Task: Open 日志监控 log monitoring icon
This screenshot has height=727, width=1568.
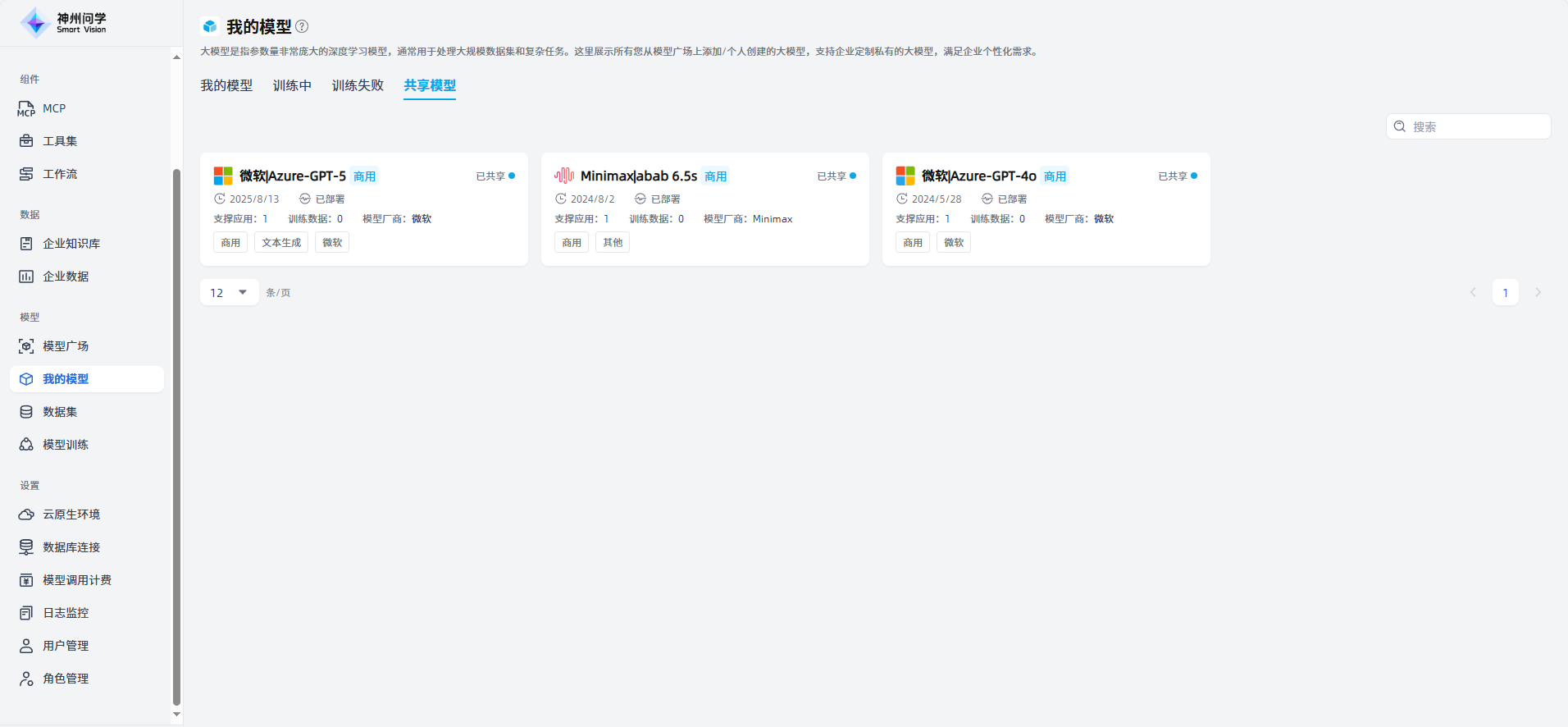Action: tap(26, 613)
